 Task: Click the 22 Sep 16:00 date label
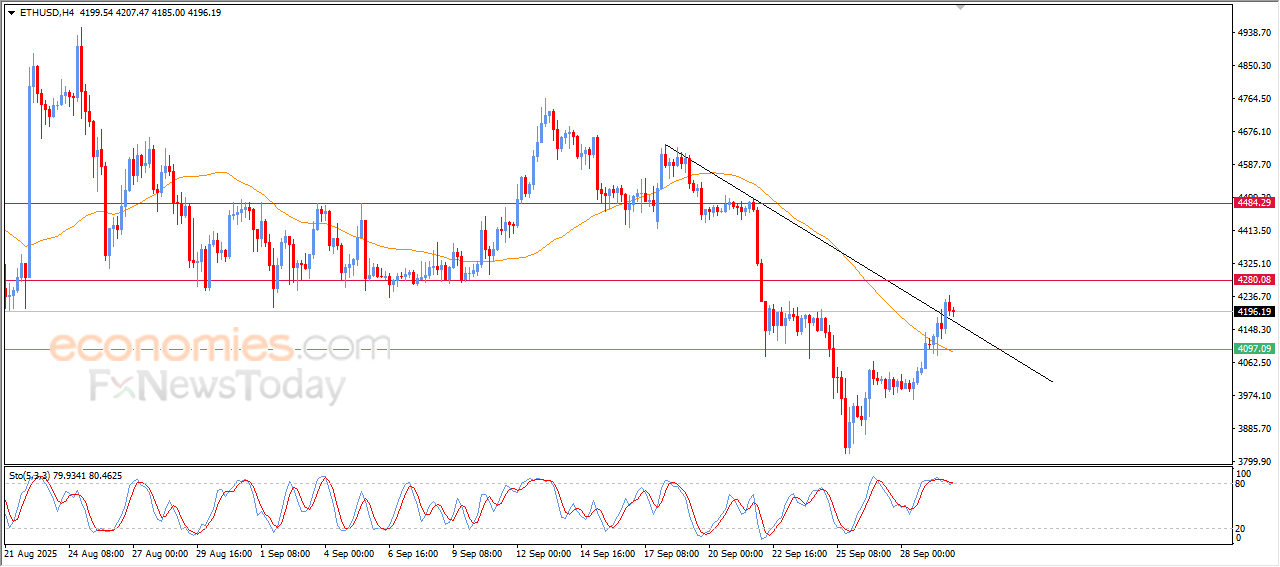point(800,553)
